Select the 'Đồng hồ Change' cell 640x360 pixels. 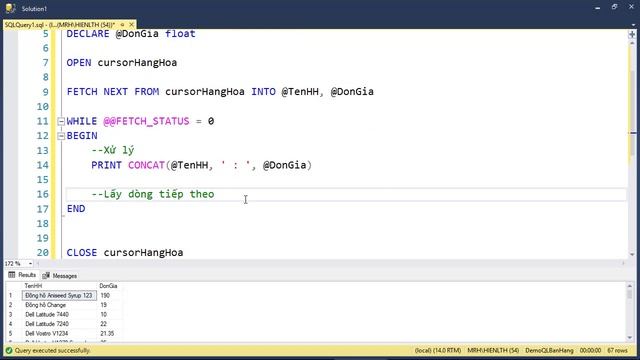pos(59,305)
